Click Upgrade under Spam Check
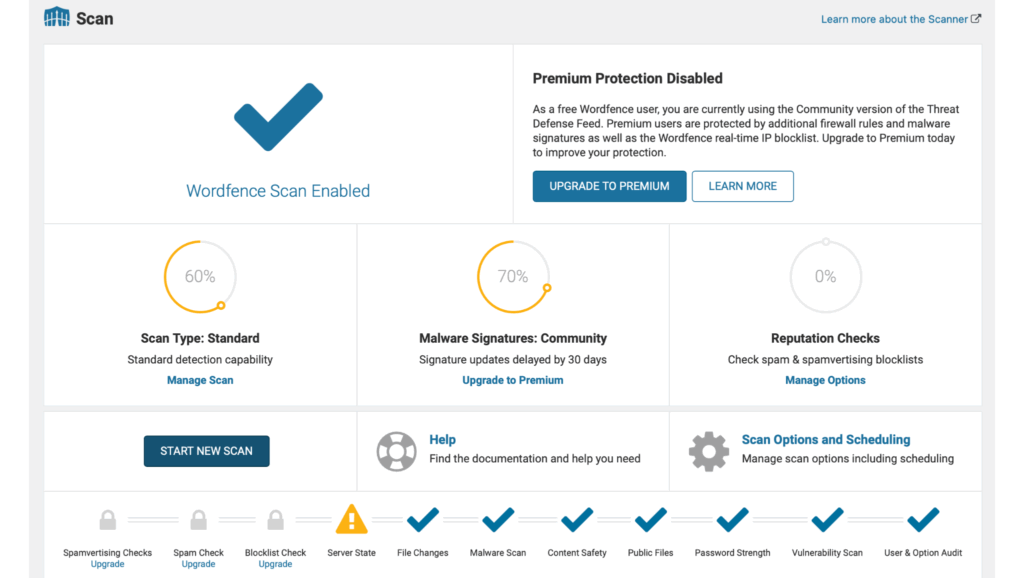Image resolution: width=1024 pixels, height=578 pixels. [199, 564]
